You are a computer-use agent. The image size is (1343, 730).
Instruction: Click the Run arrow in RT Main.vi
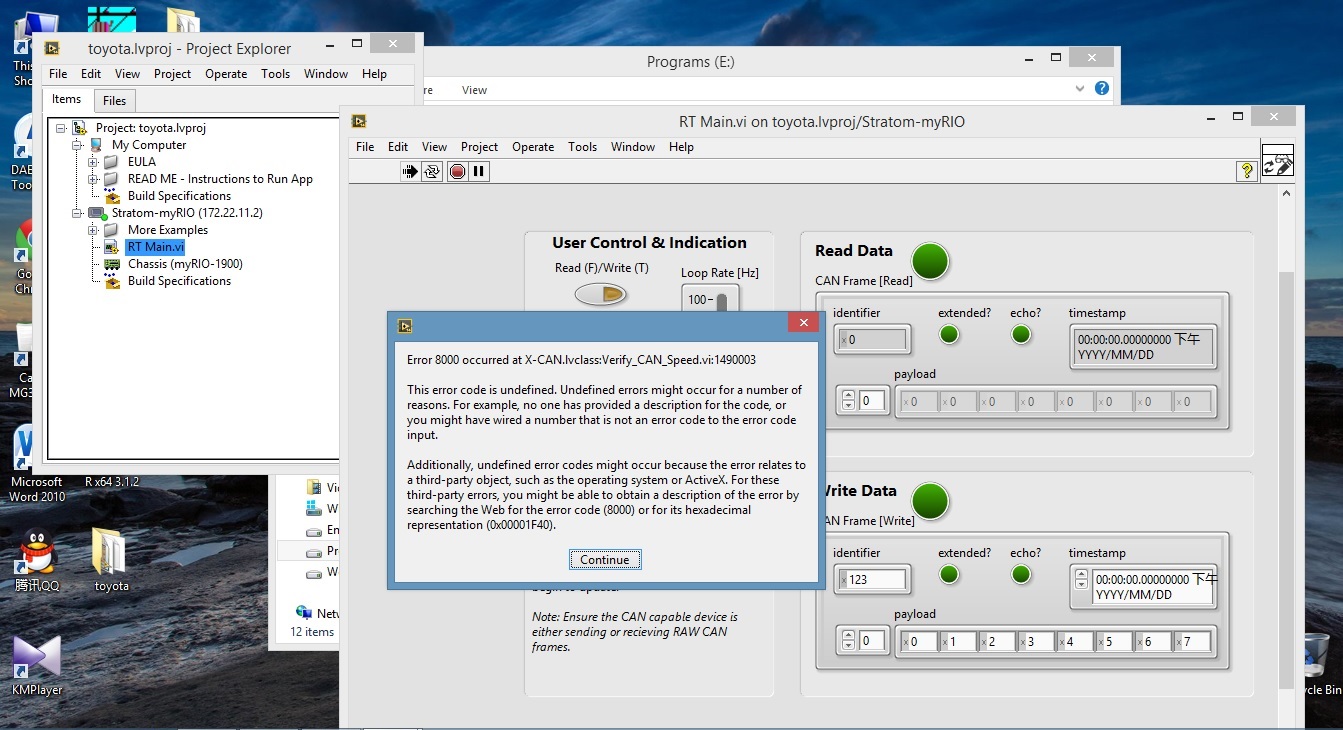click(x=410, y=171)
